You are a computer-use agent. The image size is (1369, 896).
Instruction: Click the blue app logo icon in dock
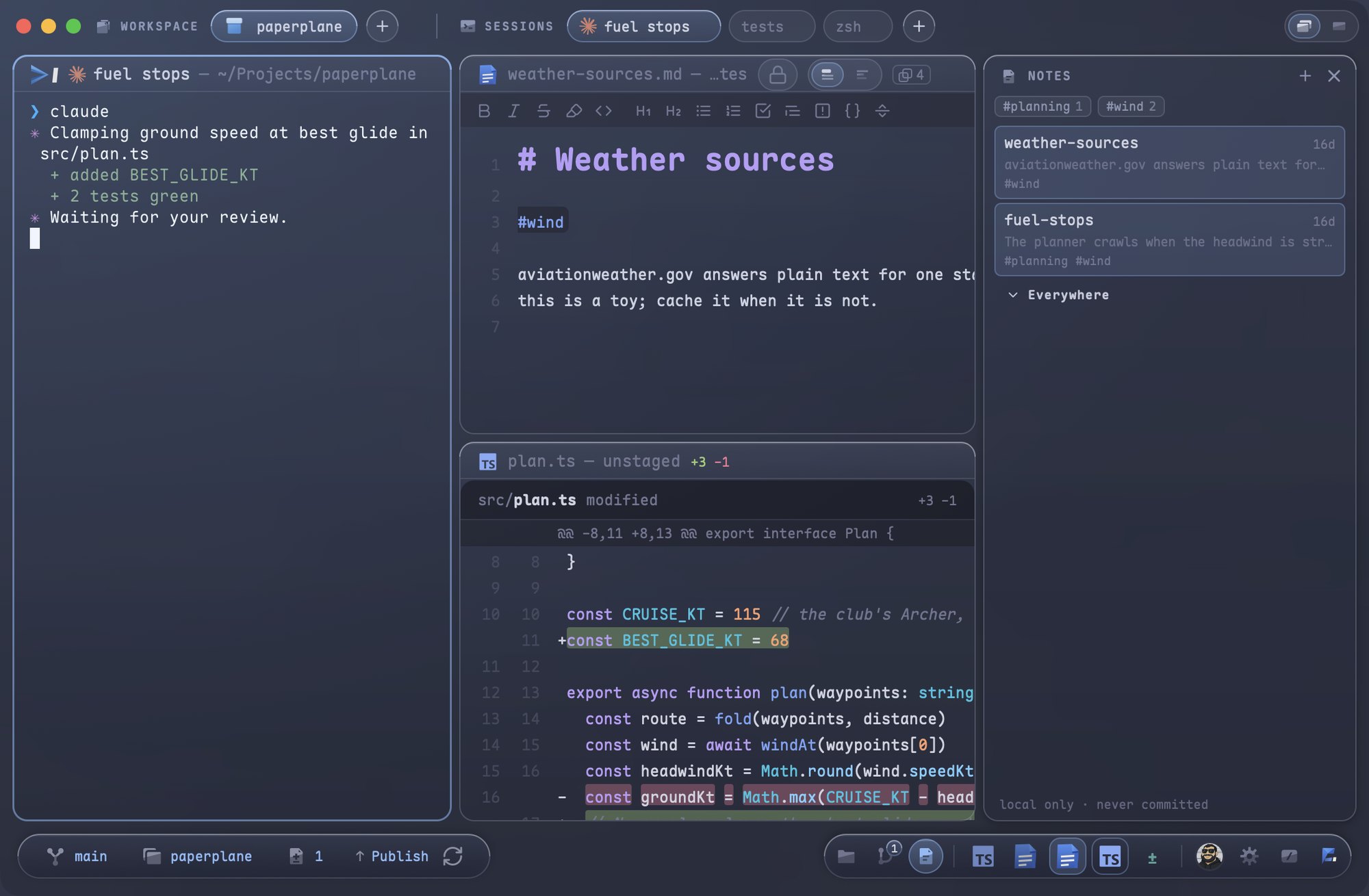point(1329,856)
